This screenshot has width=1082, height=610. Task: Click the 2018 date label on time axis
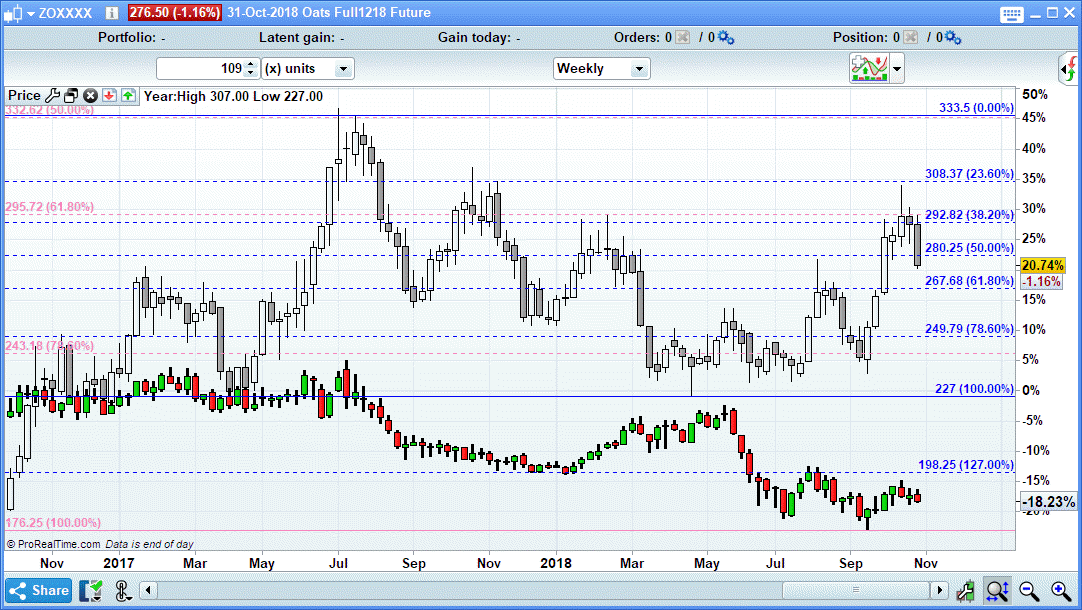click(556, 563)
